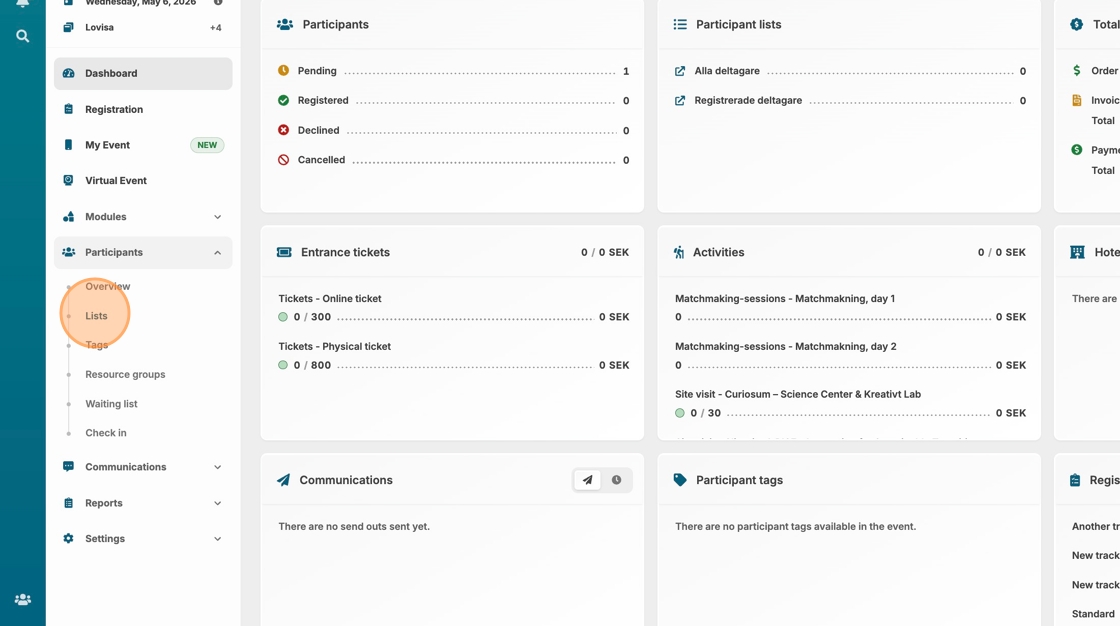Click the users icon at sidebar bottom

pyautogui.click(x=22, y=600)
